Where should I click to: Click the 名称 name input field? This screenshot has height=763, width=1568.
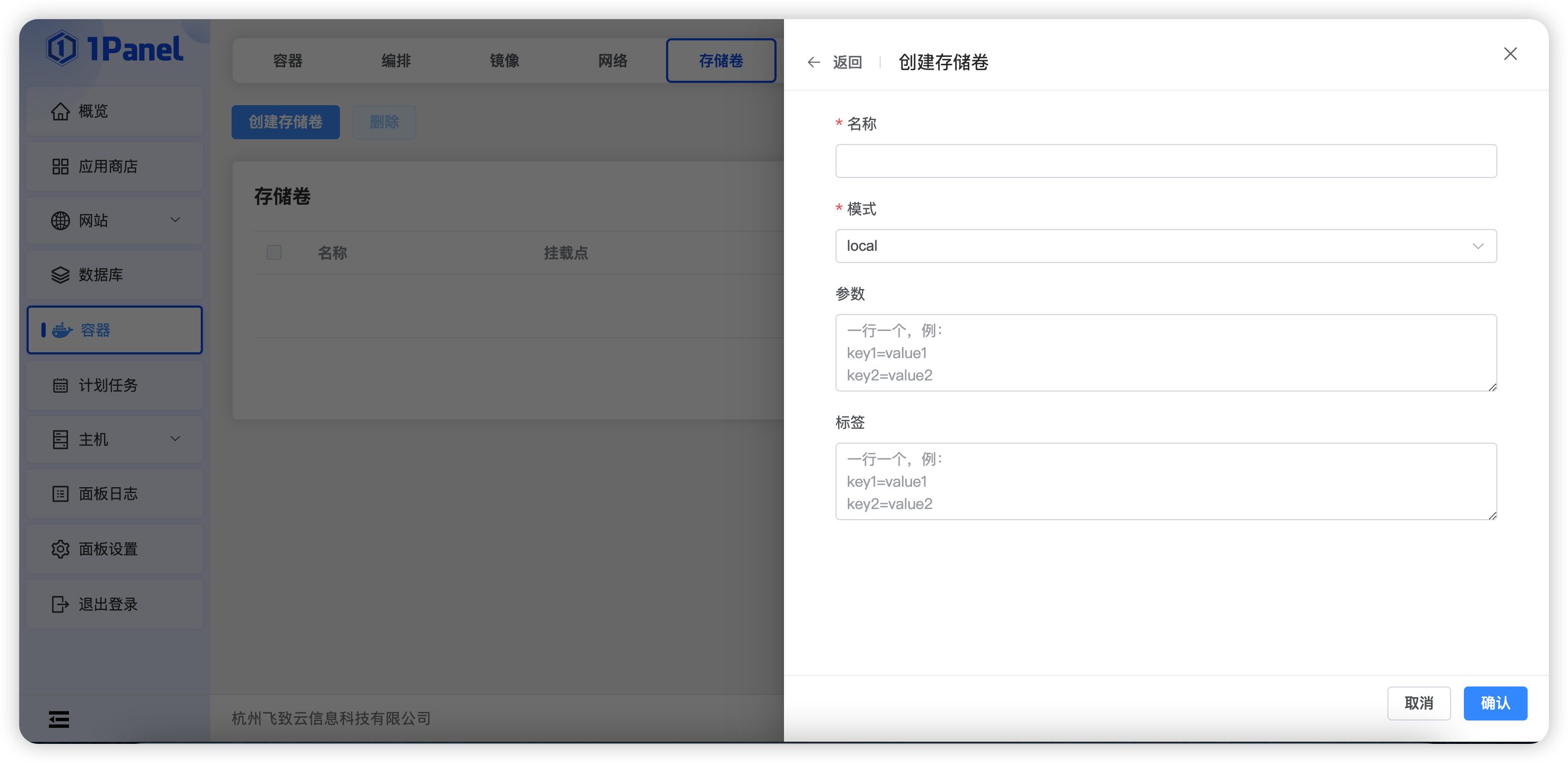[x=1165, y=161]
